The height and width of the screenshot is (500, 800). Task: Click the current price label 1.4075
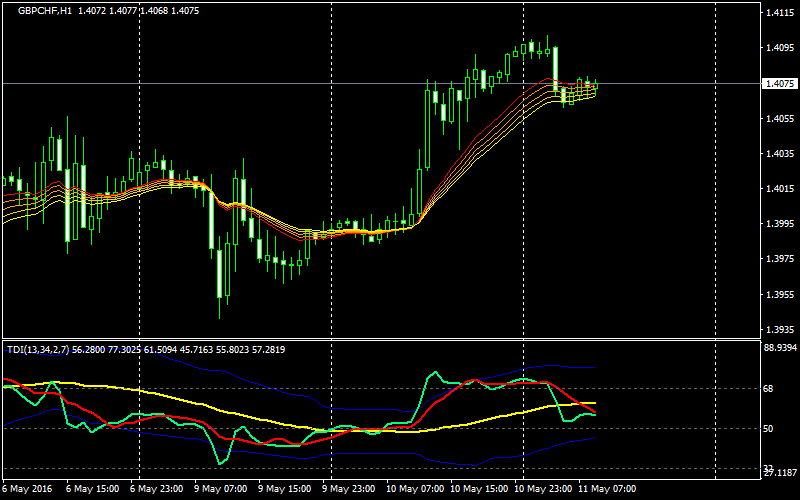pyautogui.click(x=781, y=84)
